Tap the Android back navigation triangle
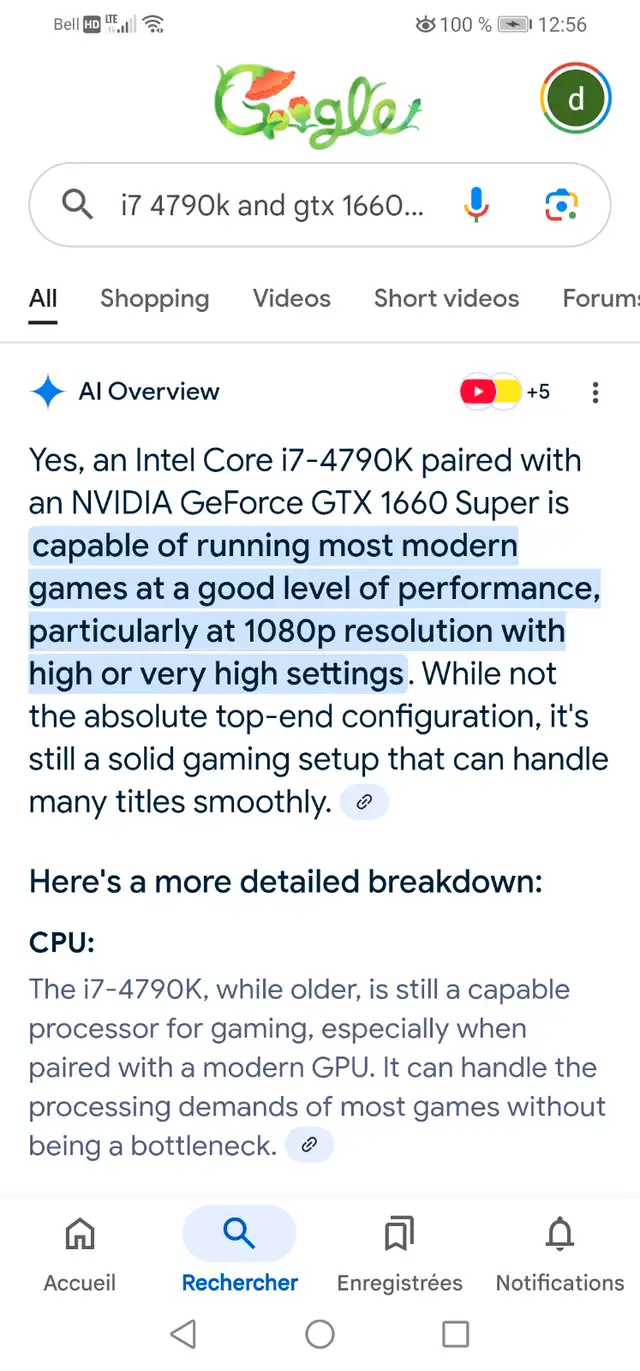640x1371 pixels. pos(183,1333)
